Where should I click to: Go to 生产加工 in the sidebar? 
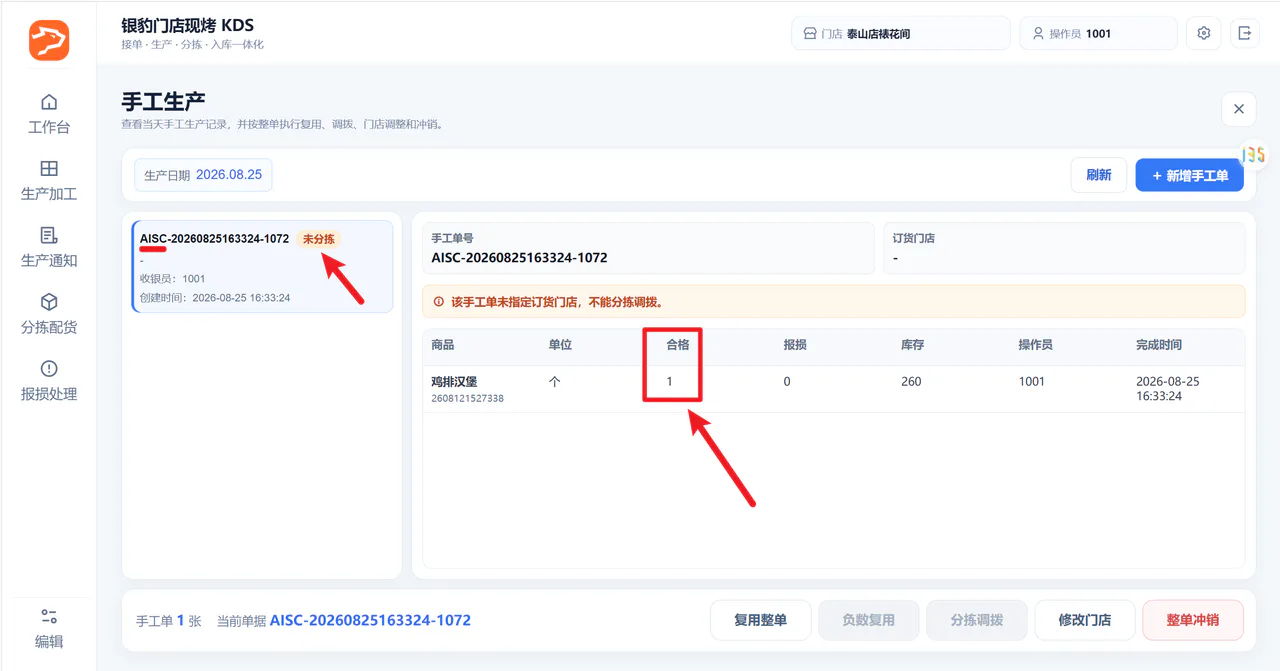[x=49, y=181]
